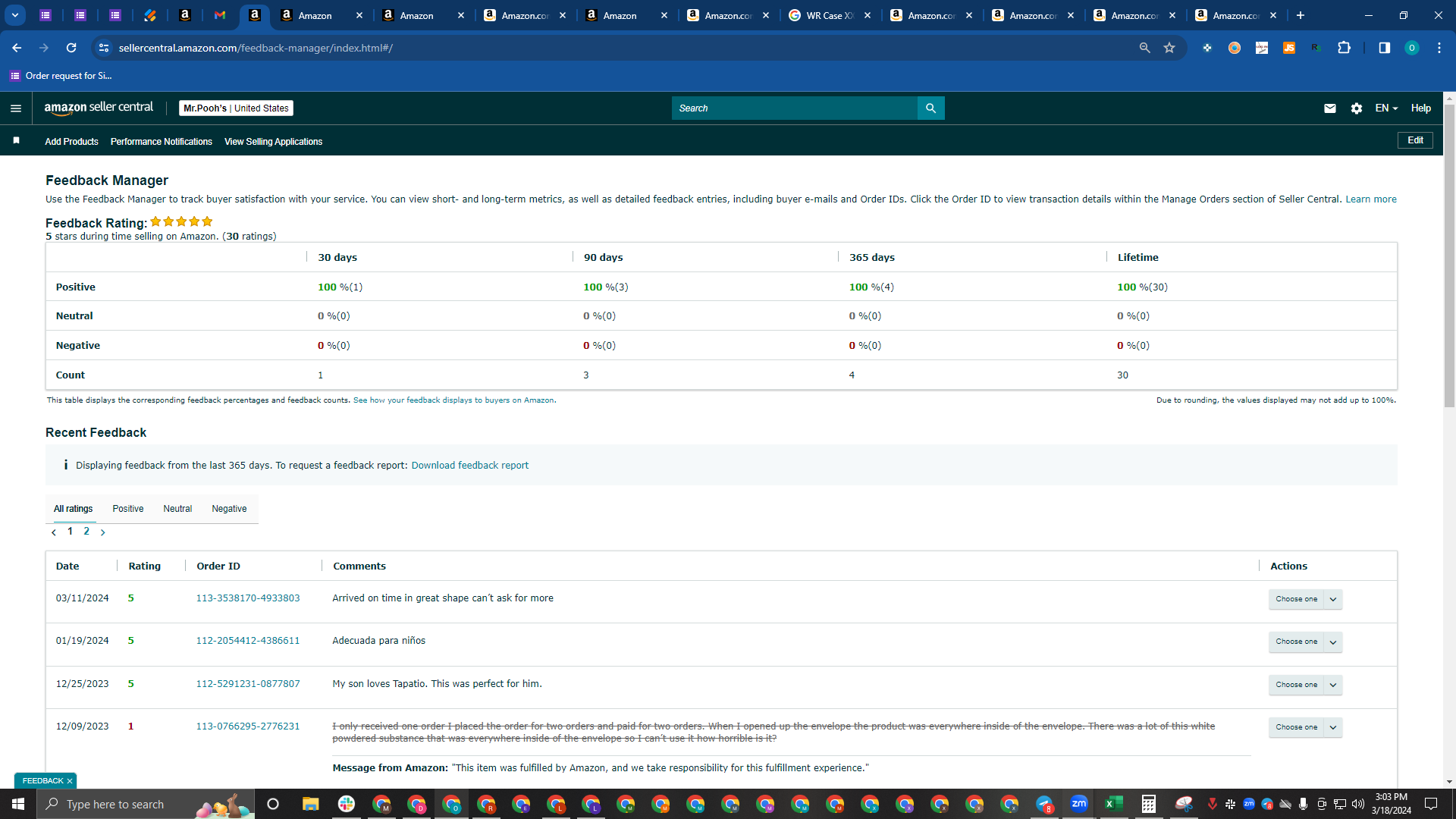The width and height of the screenshot is (1456, 819).
Task: Open Excel from the taskbar
Action: coord(1114,804)
